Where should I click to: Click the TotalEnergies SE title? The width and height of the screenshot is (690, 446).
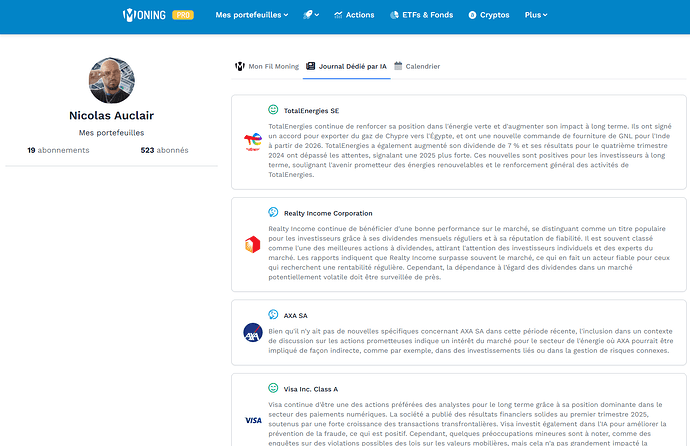click(x=311, y=111)
